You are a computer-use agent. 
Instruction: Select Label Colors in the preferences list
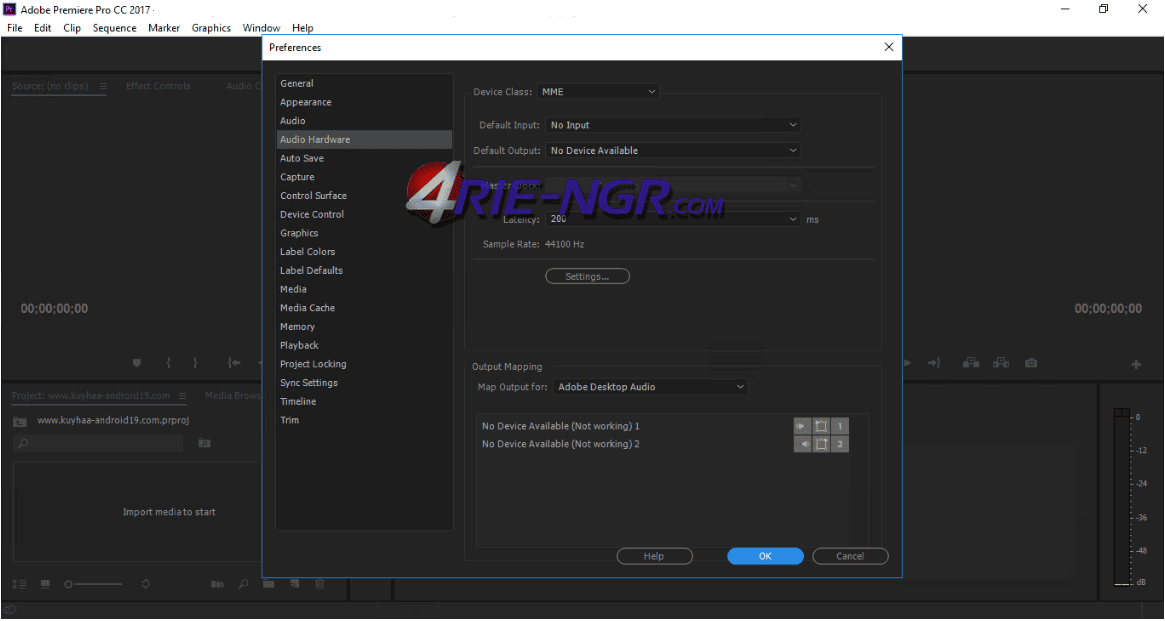(364, 252)
